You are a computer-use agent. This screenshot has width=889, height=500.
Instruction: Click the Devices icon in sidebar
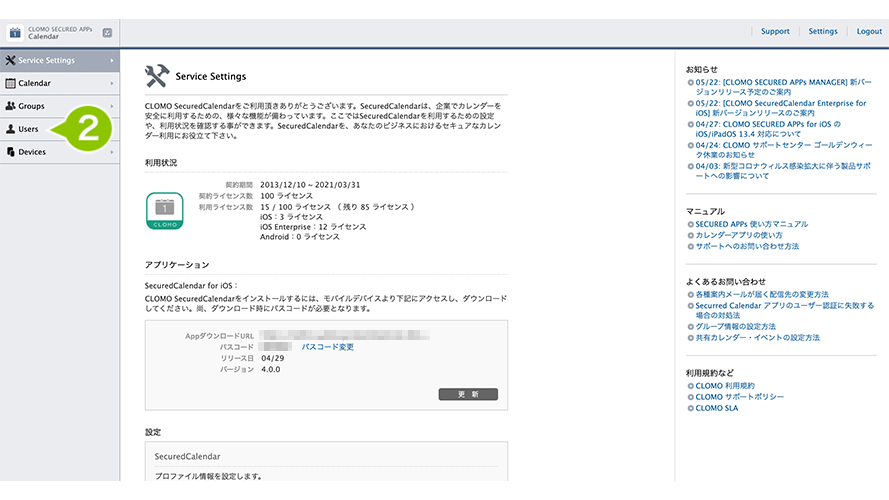coord(10,152)
